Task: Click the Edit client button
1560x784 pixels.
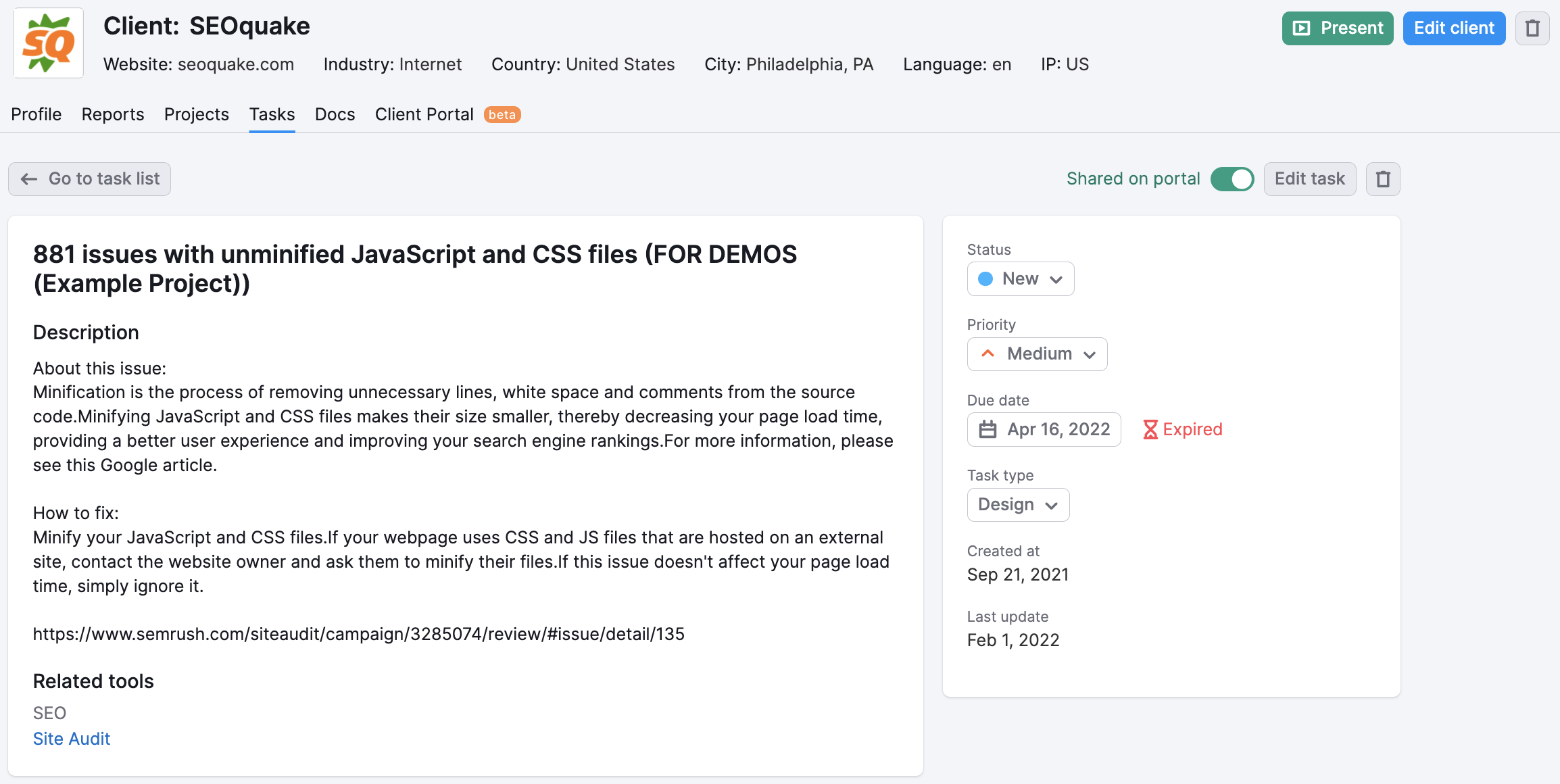Action: pyautogui.click(x=1454, y=28)
